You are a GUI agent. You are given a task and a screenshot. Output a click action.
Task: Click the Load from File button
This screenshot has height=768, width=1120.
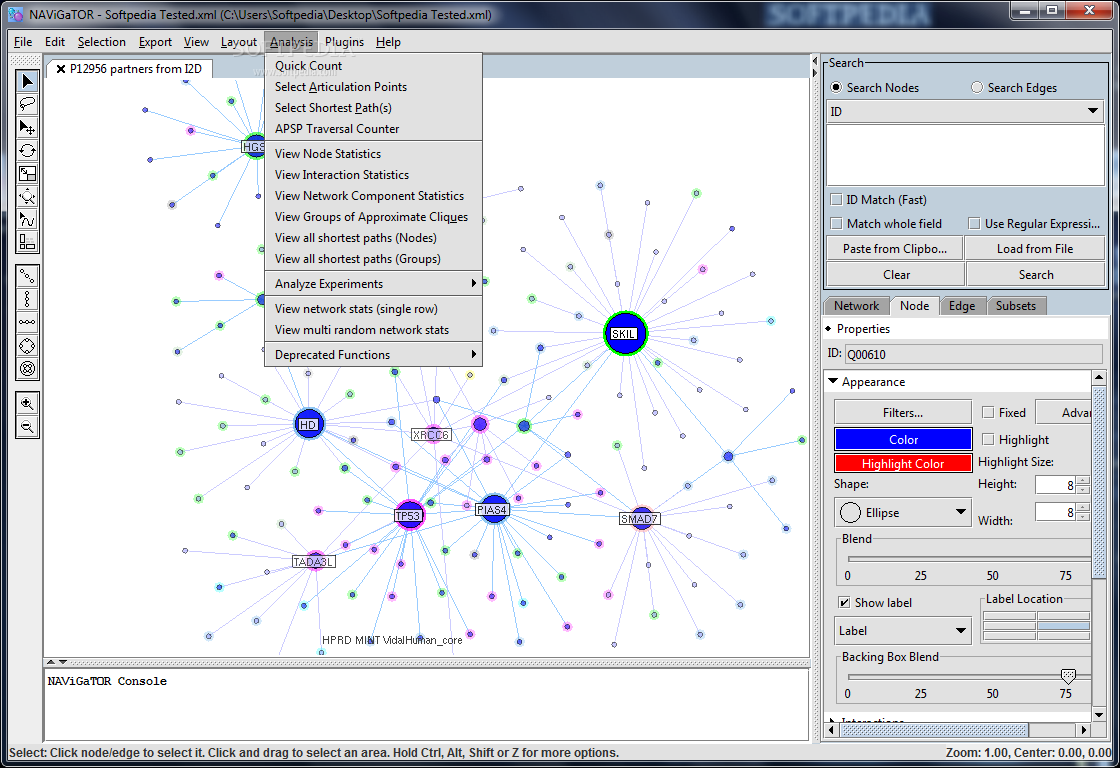point(1035,249)
